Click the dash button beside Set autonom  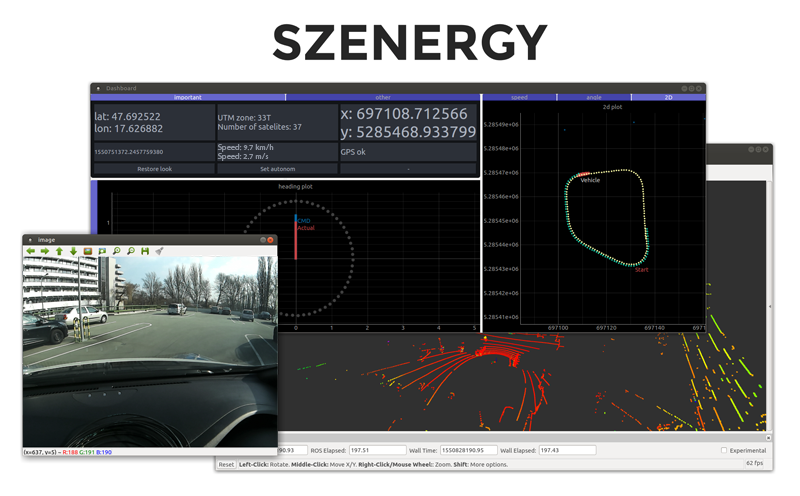tap(408, 169)
